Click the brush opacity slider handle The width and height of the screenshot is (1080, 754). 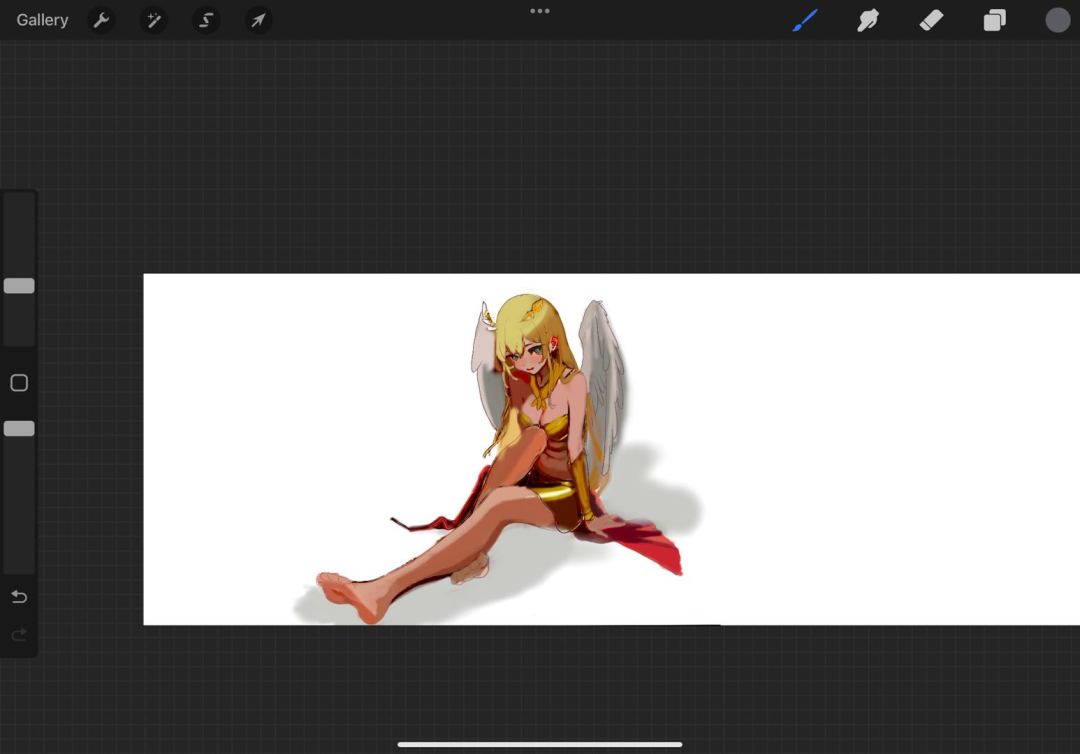[19, 428]
